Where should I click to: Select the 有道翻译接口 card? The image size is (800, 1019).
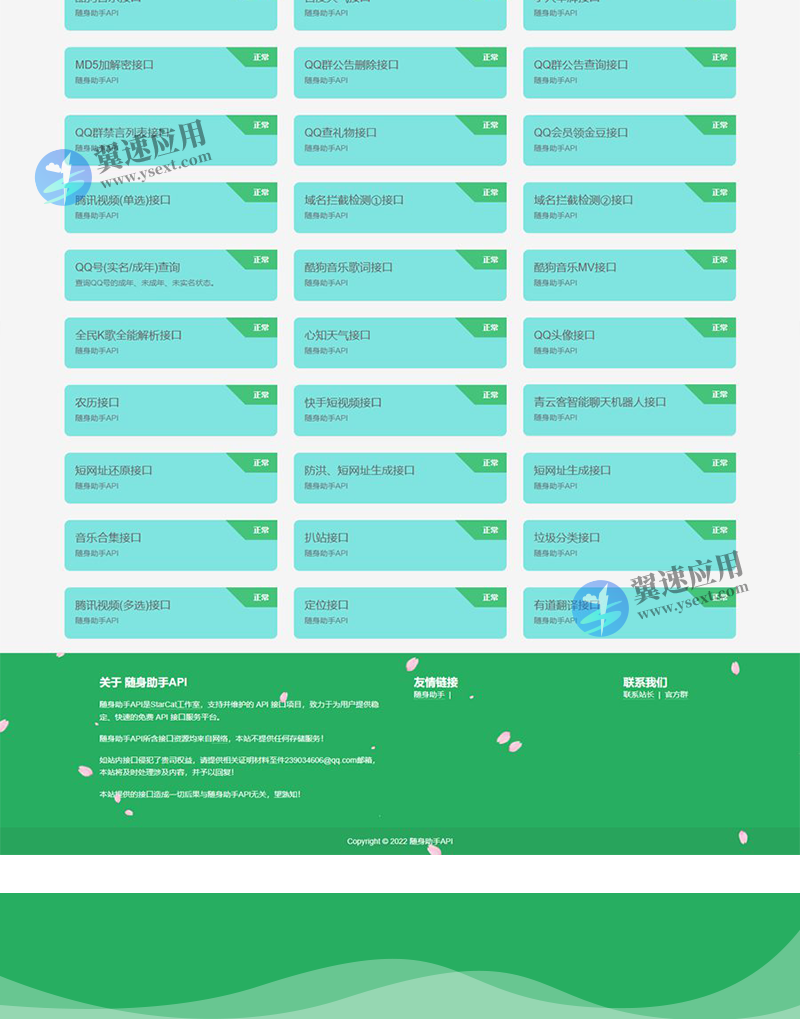click(x=628, y=611)
